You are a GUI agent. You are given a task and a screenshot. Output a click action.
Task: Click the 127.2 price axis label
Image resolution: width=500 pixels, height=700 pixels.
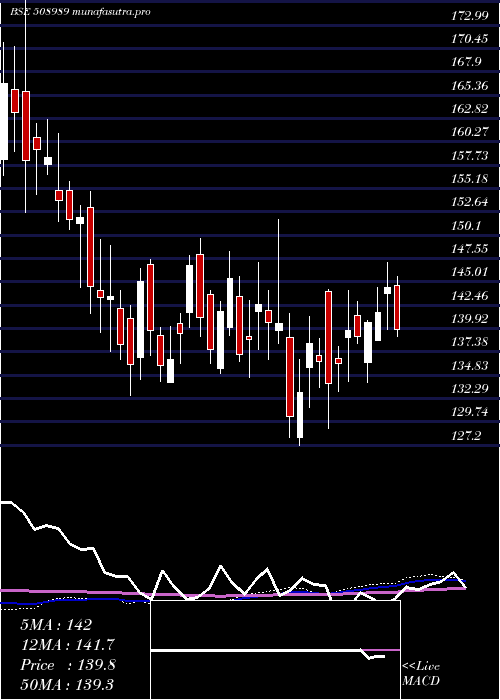click(467, 435)
